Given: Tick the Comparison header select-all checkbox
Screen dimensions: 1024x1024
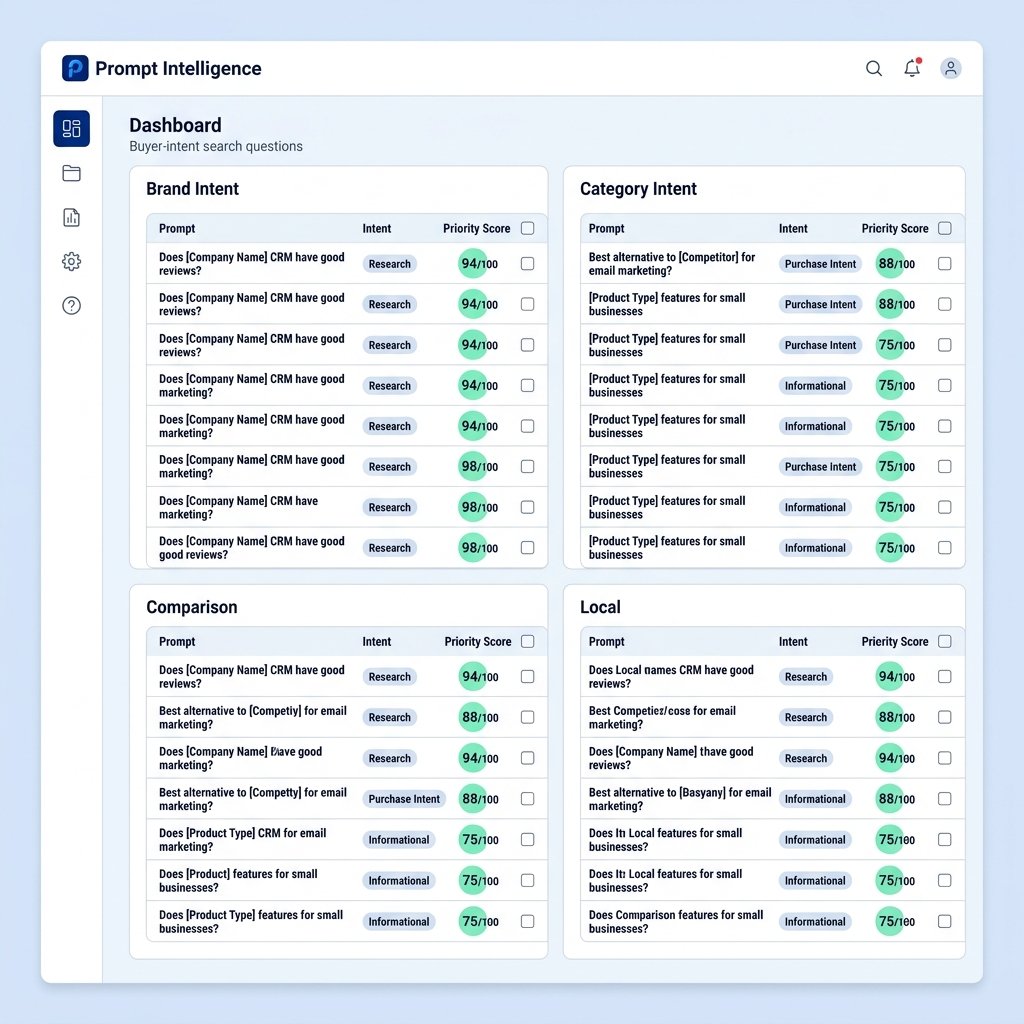Looking at the screenshot, I should pos(528,641).
